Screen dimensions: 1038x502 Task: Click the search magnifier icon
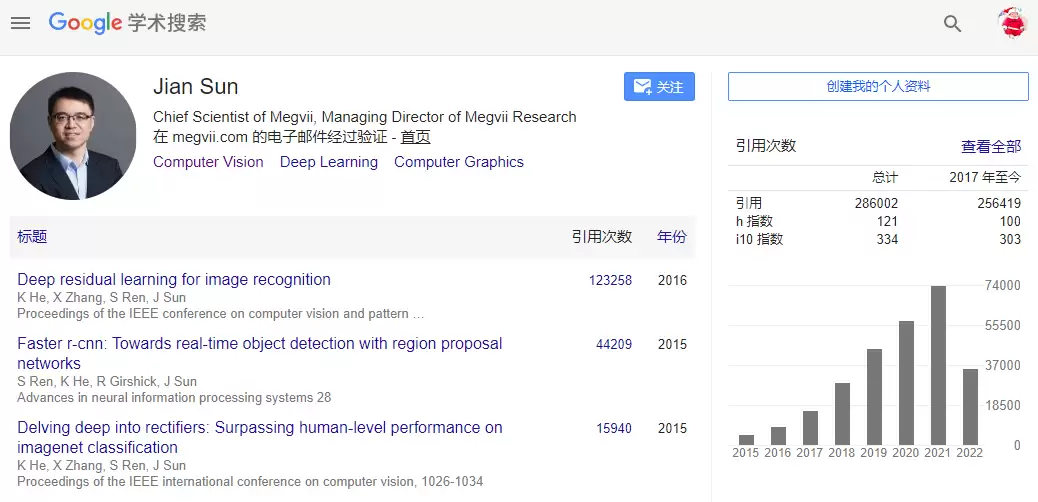952,24
